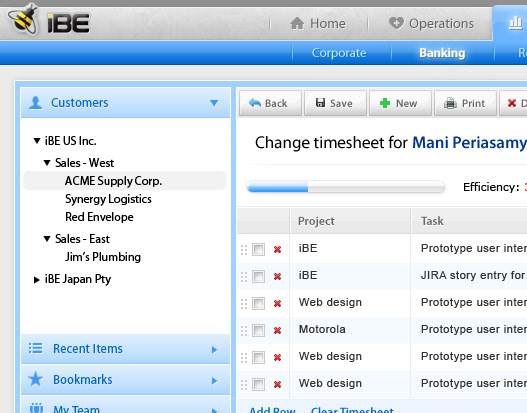Switch to the Corporate subtab
The height and width of the screenshot is (413, 527).
tap(339, 53)
